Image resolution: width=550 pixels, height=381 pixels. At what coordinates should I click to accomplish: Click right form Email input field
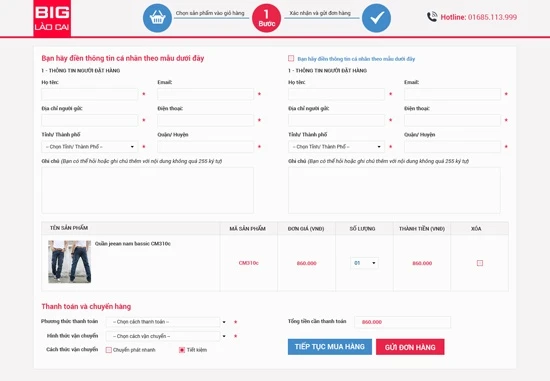click(x=452, y=94)
